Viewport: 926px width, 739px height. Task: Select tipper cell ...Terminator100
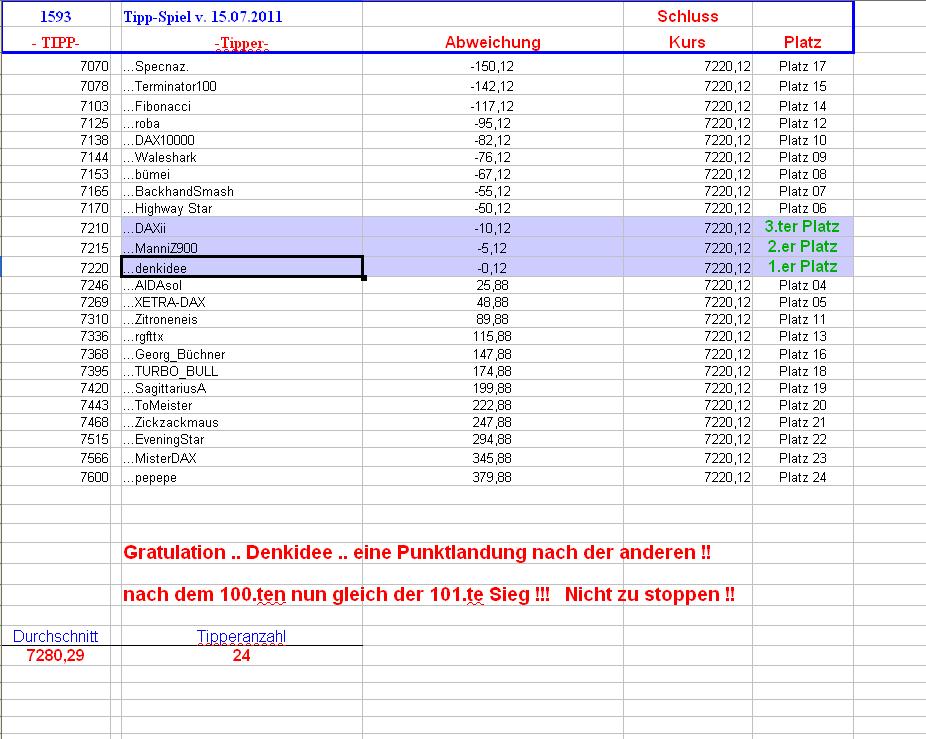(x=242, y=86)
